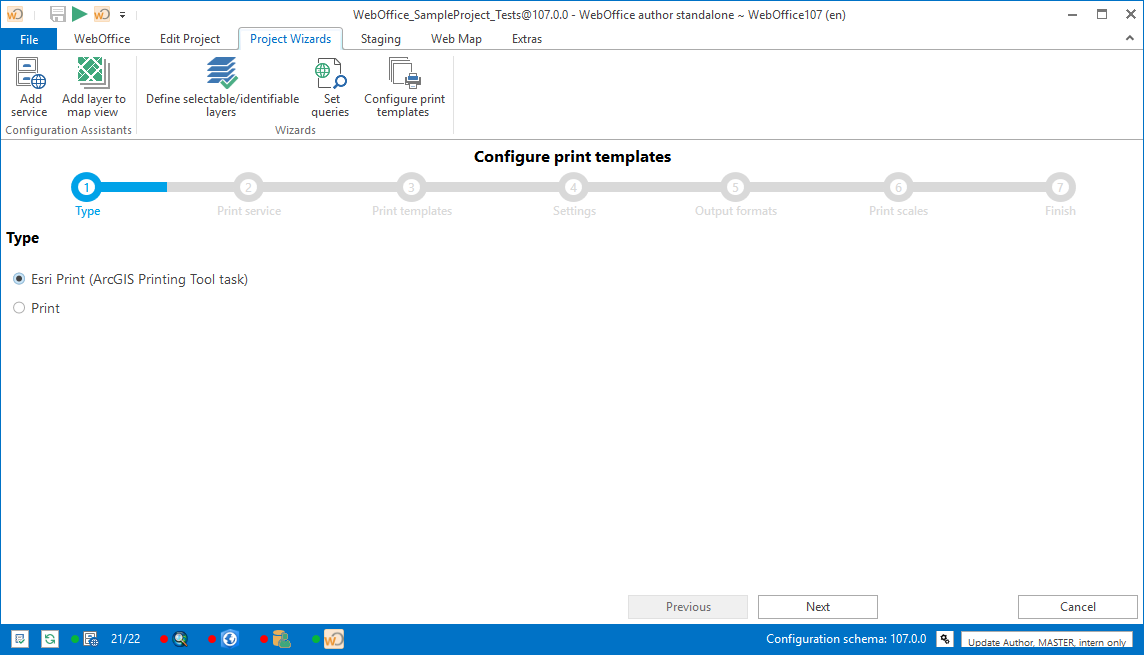The width and height of the screenshot is (1144, 655).
Task: Click the WebOffice logo beside the play icon
Action: 102,14
